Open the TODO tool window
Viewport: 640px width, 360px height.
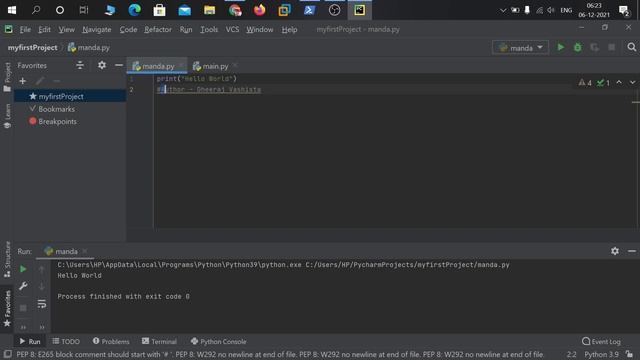pos(66,342)
